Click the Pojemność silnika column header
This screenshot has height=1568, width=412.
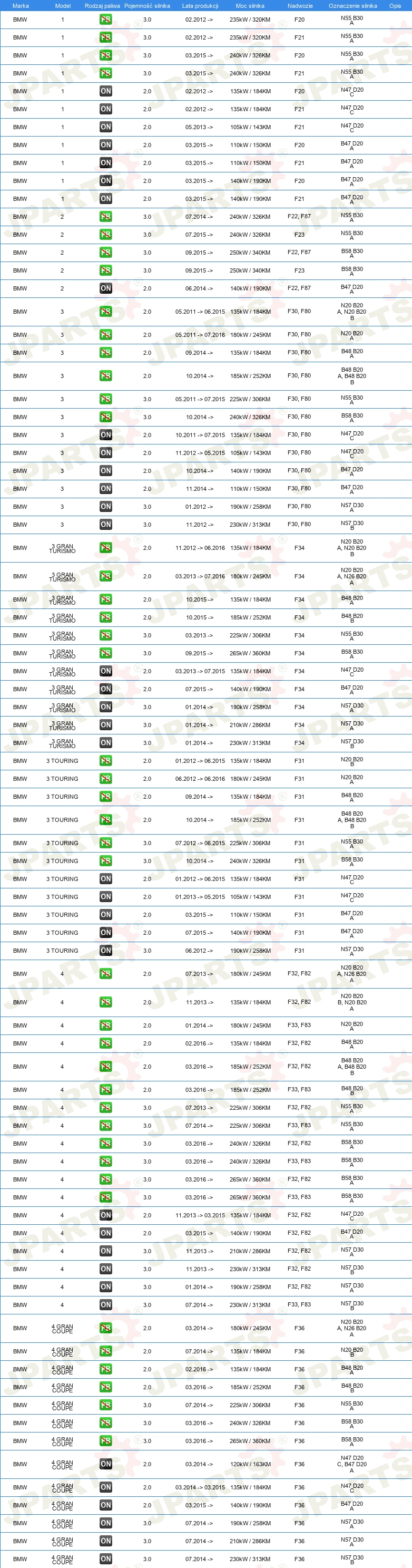click(x=146, y=5)
